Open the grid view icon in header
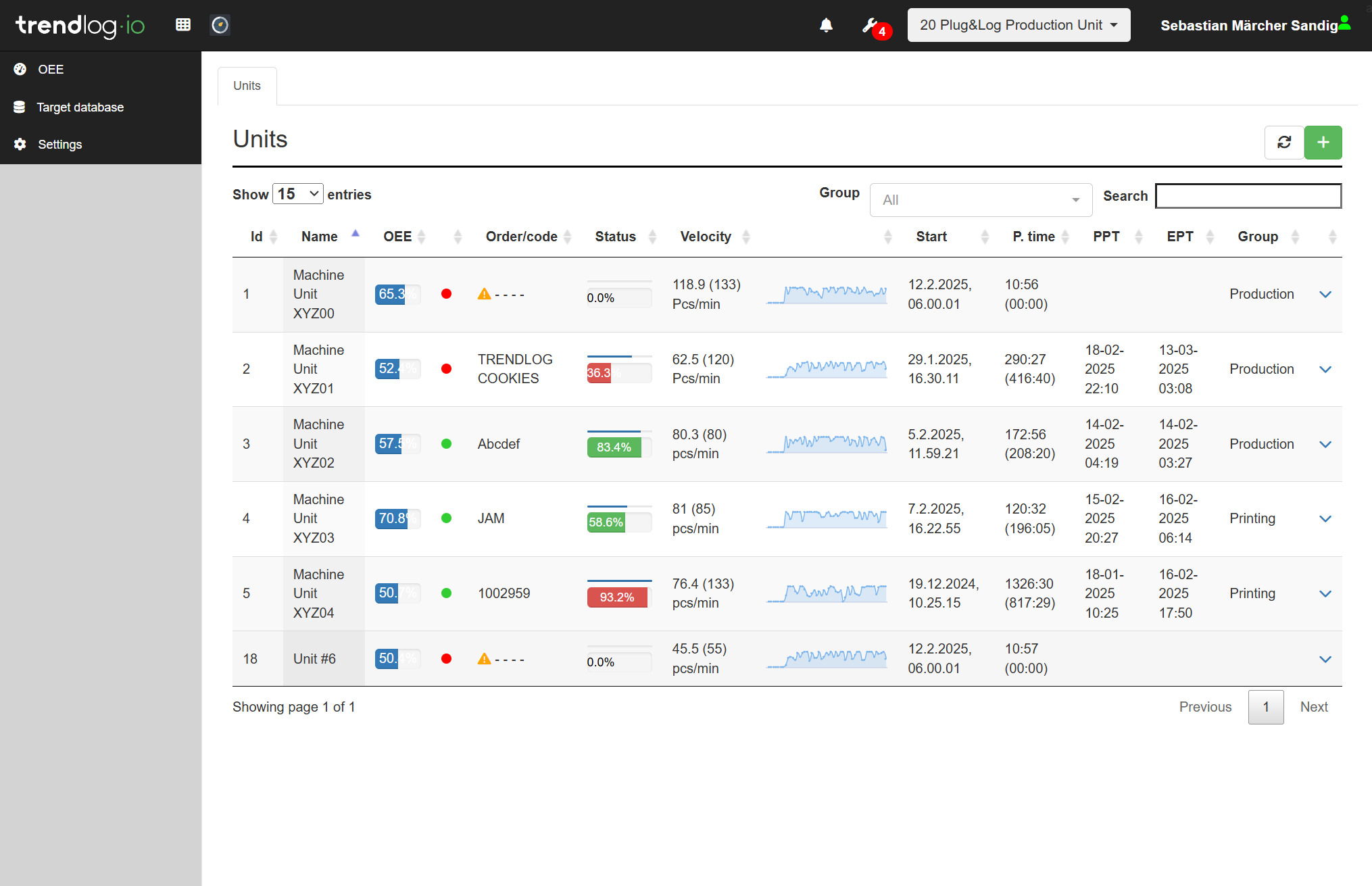The image size is (1372, 886). [182, 25]
